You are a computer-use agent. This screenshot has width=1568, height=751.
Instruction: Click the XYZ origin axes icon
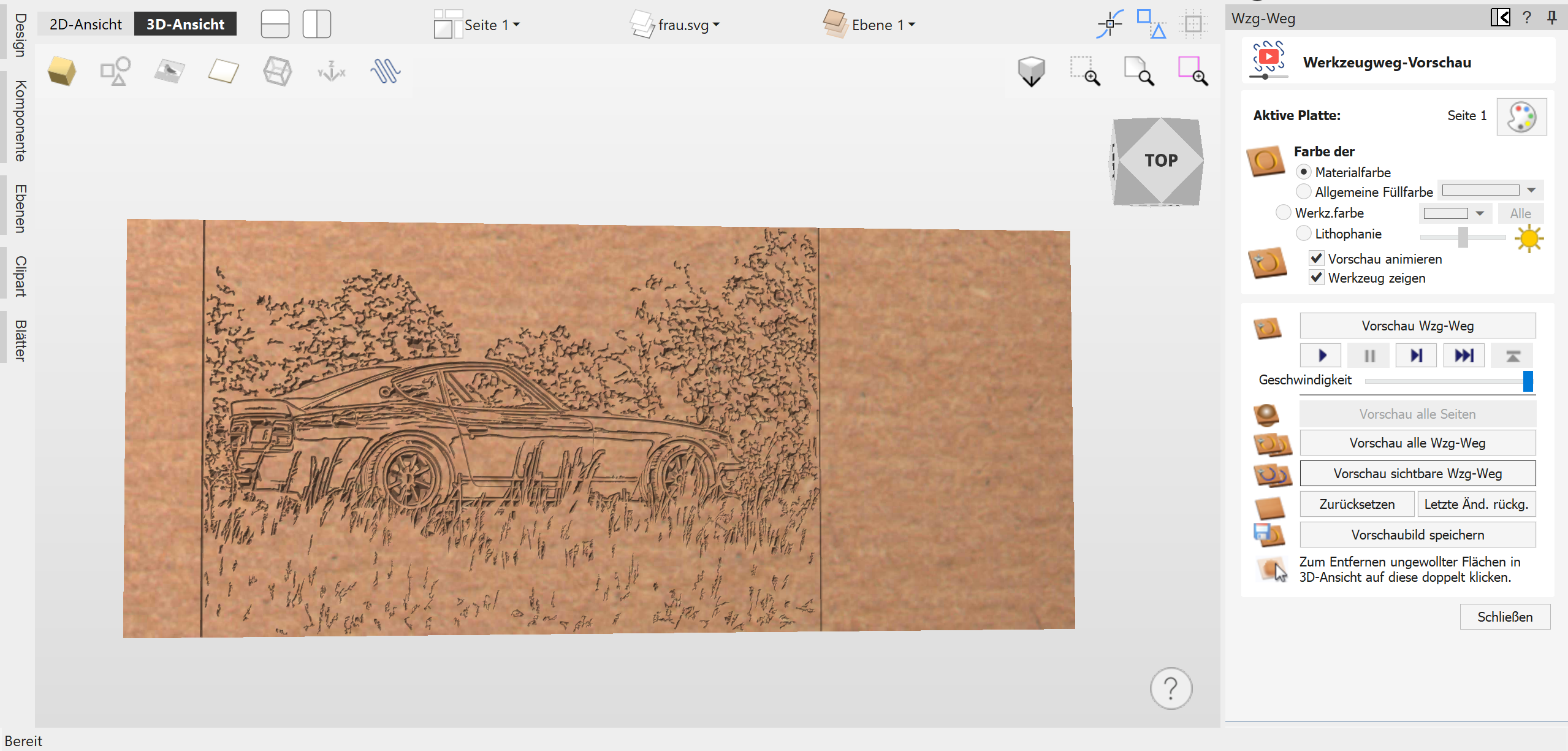pos(332,72)
